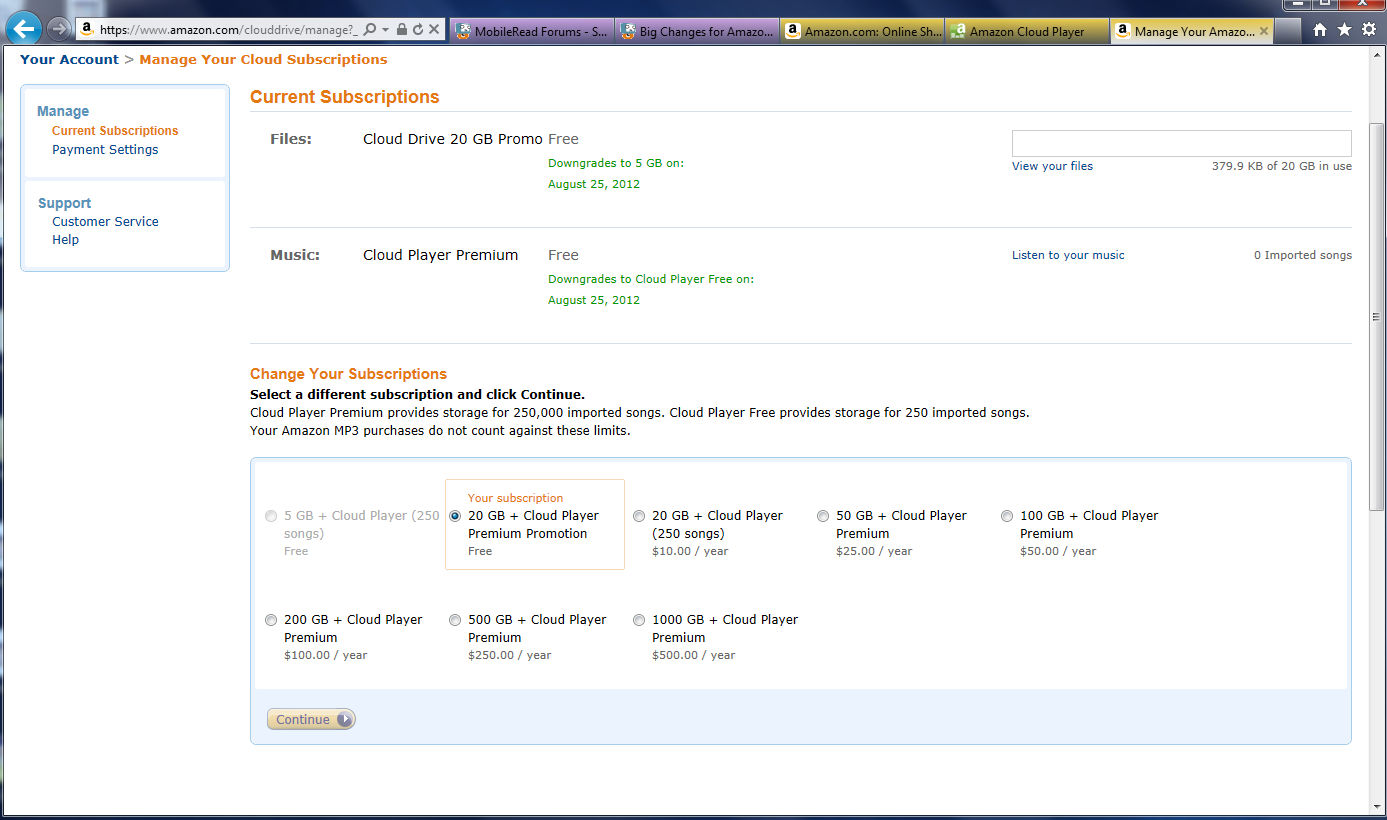Screen dimensions: 1387x820
Task: Close the Manage Your Amazon tab
Action: coord(1264,31)
